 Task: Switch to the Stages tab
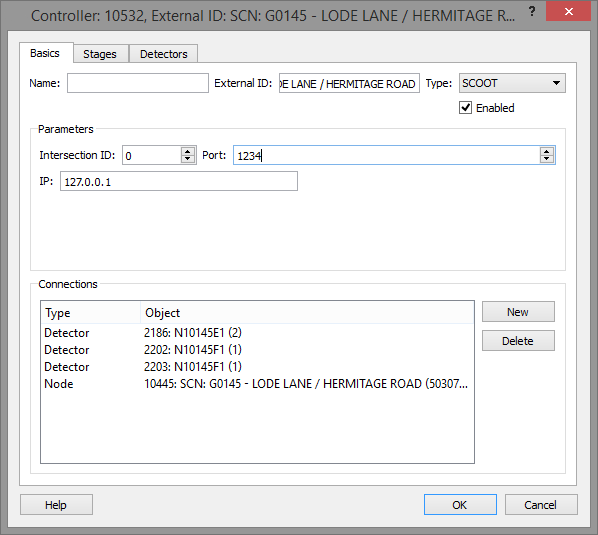[101, 54]
